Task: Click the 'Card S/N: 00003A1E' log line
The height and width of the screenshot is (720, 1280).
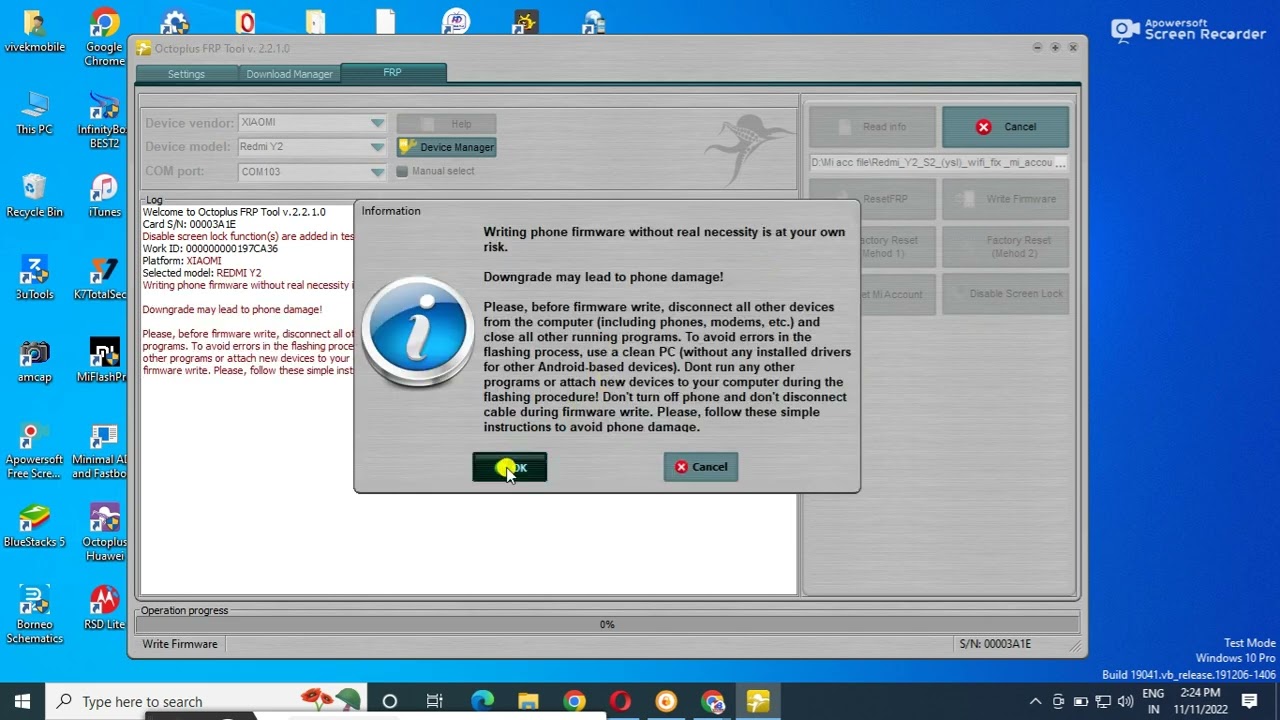Action: point(189,225)
